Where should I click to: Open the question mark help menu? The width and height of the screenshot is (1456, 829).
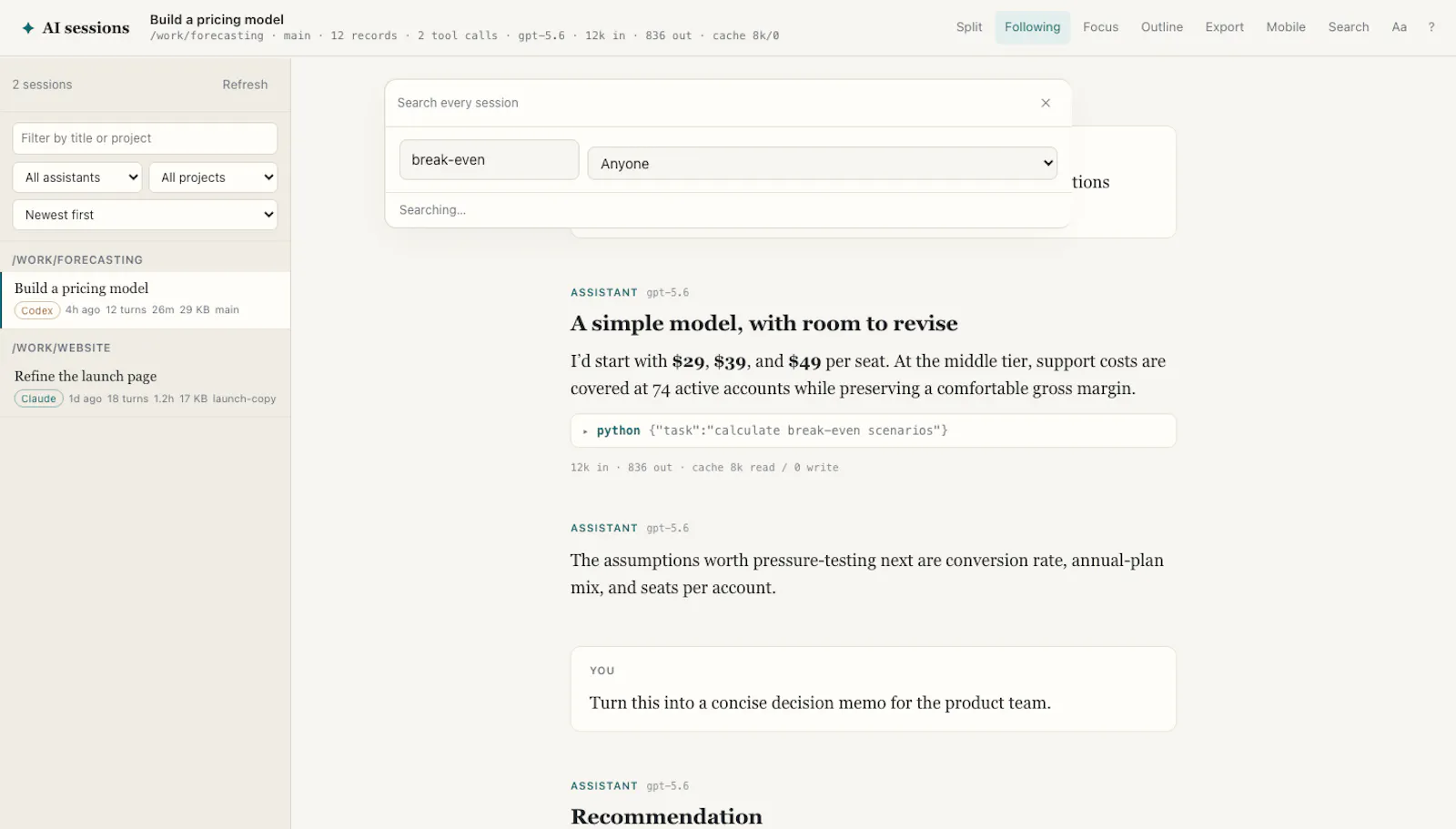pos(1431,27)
